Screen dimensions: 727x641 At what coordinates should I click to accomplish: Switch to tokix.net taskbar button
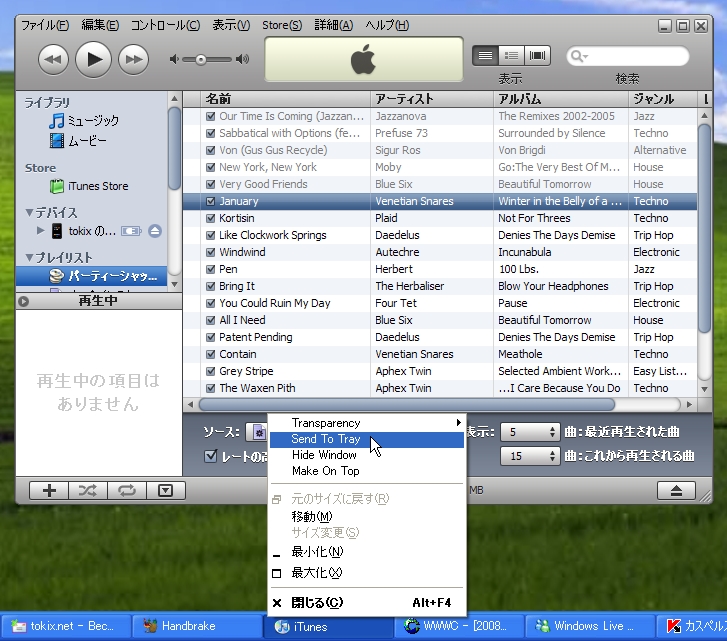tap(66, 627)
